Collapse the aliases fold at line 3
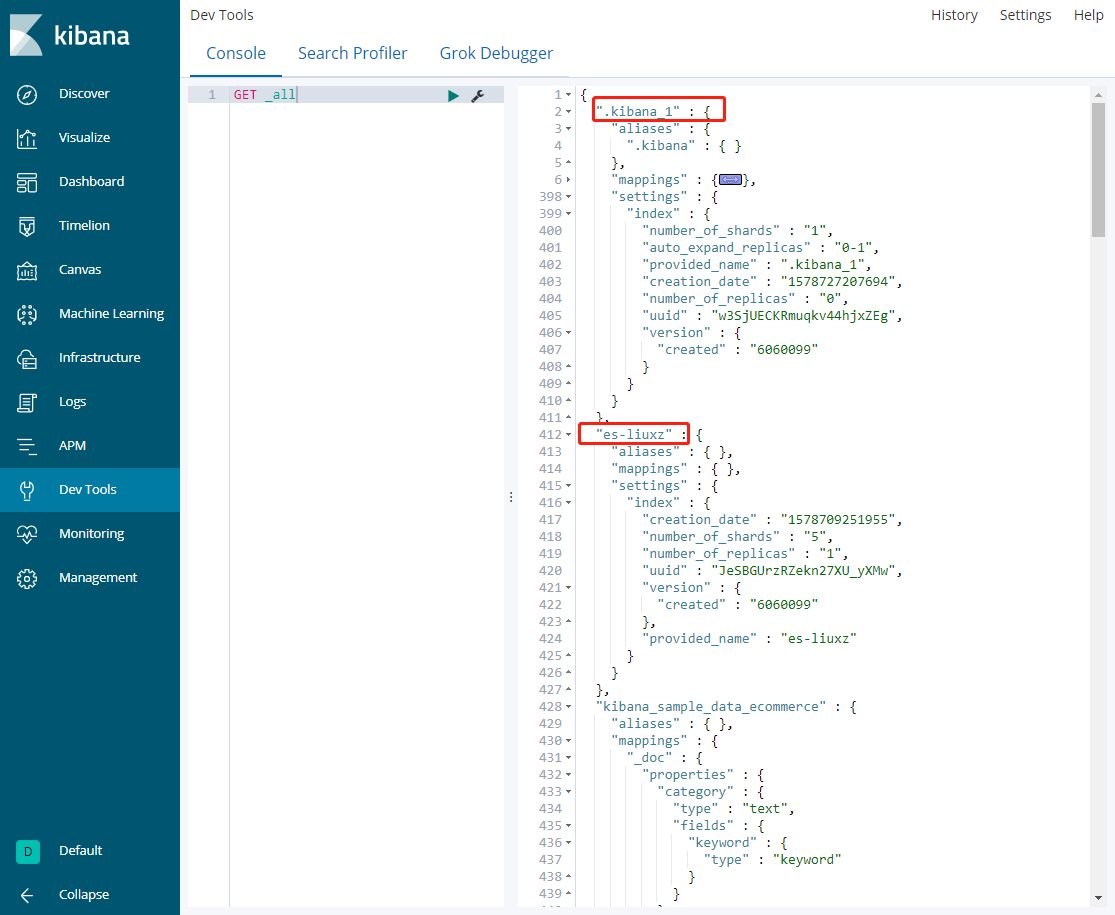 pos(568,129)
